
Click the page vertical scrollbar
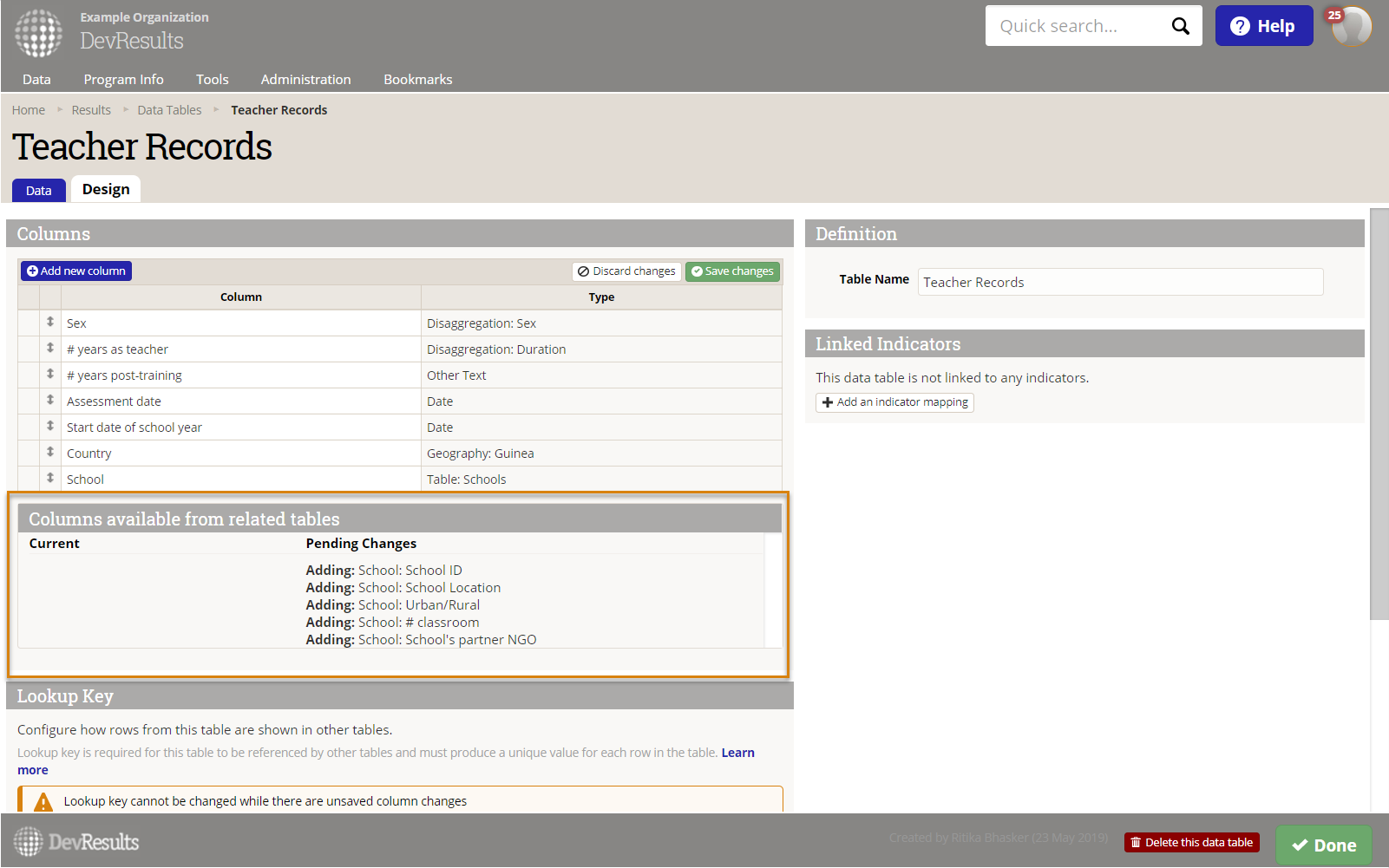[x=1379, y=414]
